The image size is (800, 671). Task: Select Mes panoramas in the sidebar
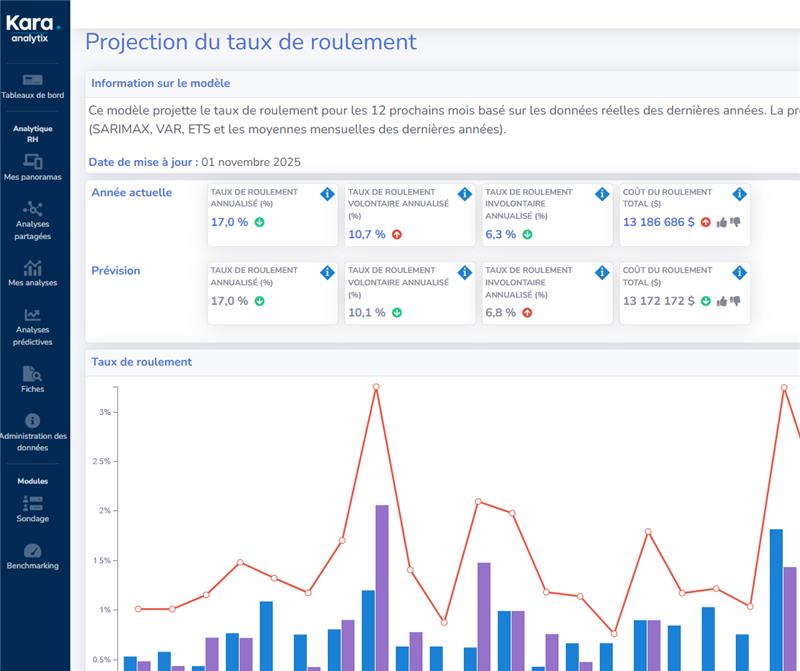pyautogui.click(x=35, y=170)
